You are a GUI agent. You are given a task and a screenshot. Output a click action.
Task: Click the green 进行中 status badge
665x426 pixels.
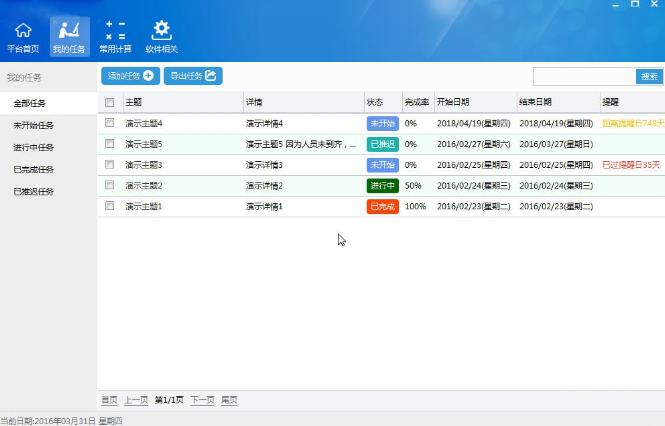(383, 186)
